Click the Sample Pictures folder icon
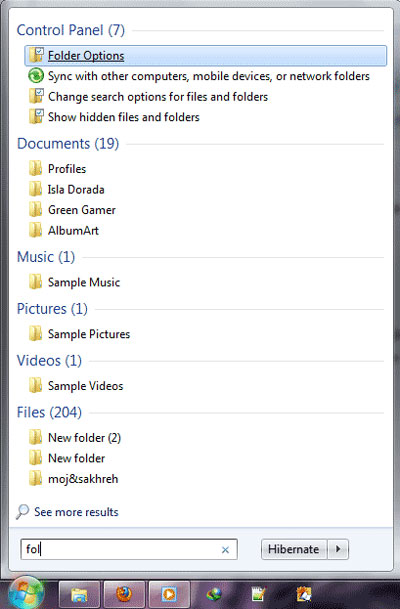Viewport: 400px width, 609px height. (x=35, y=334)
